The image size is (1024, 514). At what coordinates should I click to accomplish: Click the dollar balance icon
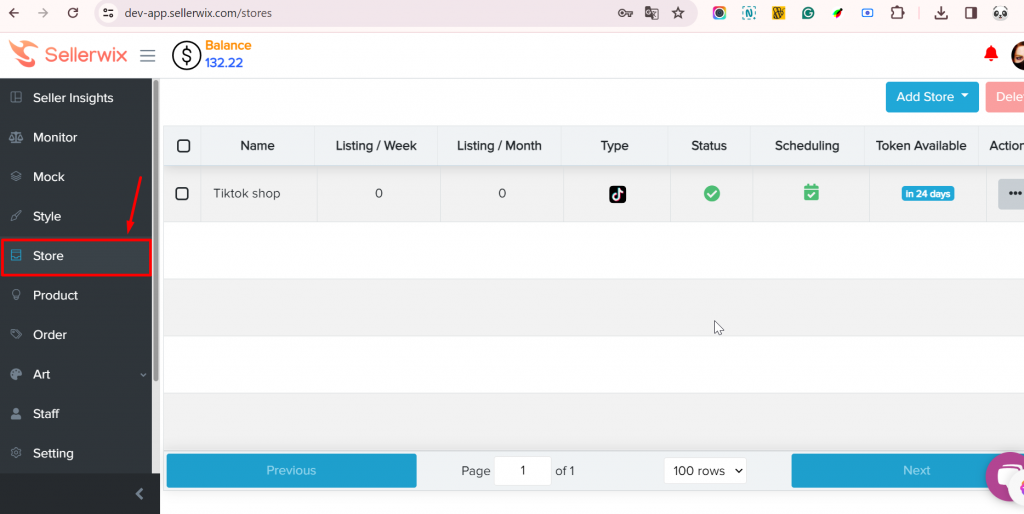[186, 55]
